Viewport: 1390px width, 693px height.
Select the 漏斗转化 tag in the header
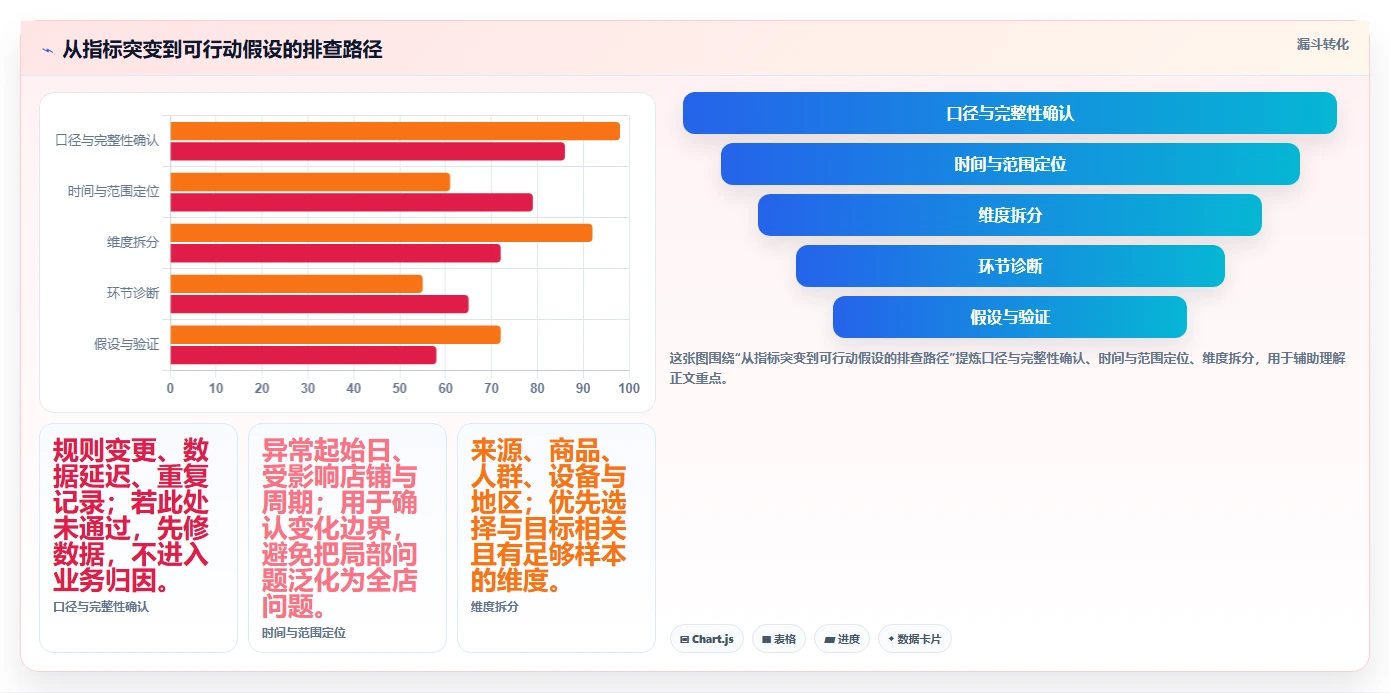pos(1322,44)
